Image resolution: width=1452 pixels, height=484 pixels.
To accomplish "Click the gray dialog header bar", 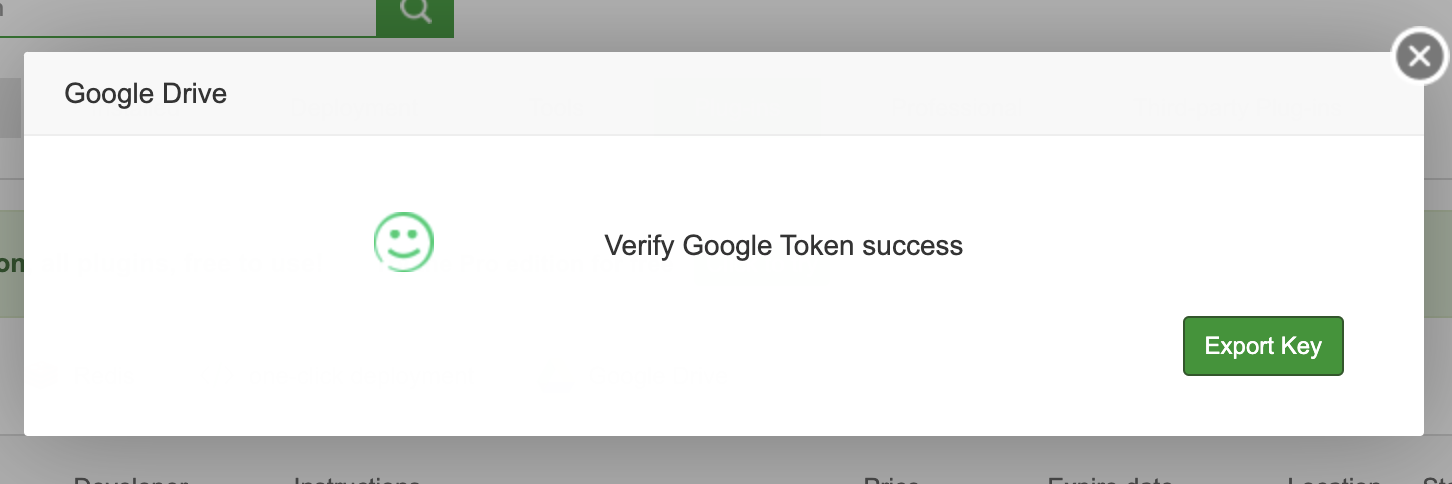I will pos(724,94).
